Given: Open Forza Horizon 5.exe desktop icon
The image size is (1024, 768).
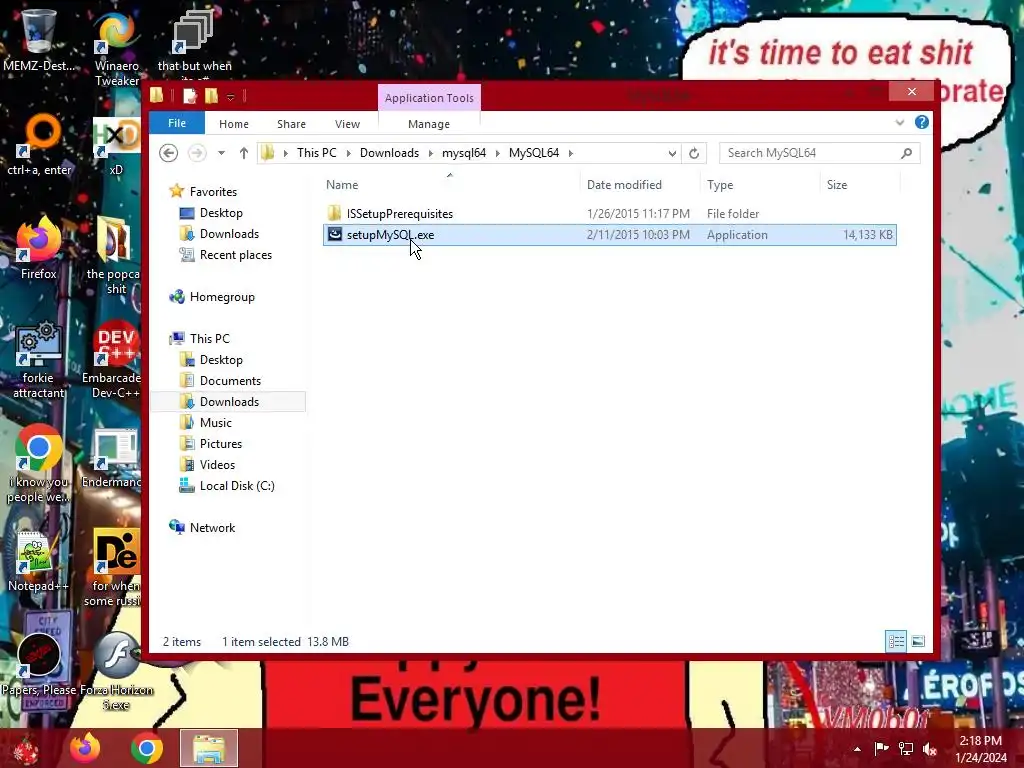Looking at the screenshot, I should pyautogui.click(x=116, y=669).
